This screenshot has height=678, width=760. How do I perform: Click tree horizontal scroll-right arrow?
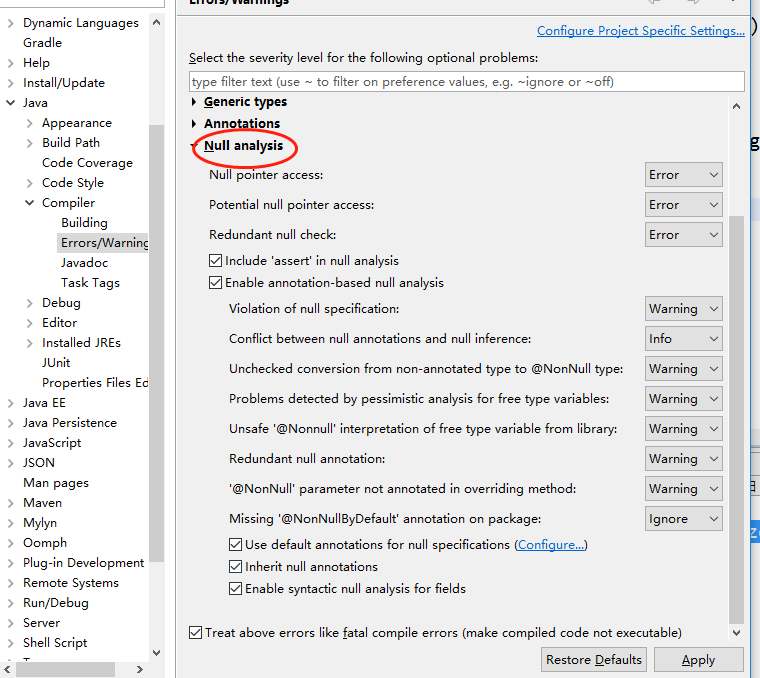140,669
